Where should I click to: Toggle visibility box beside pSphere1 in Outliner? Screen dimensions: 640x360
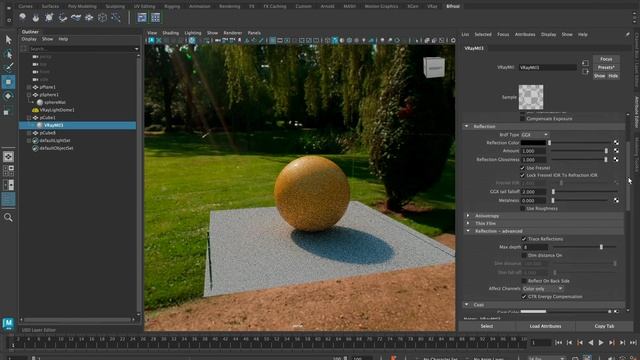pos(29,95)
